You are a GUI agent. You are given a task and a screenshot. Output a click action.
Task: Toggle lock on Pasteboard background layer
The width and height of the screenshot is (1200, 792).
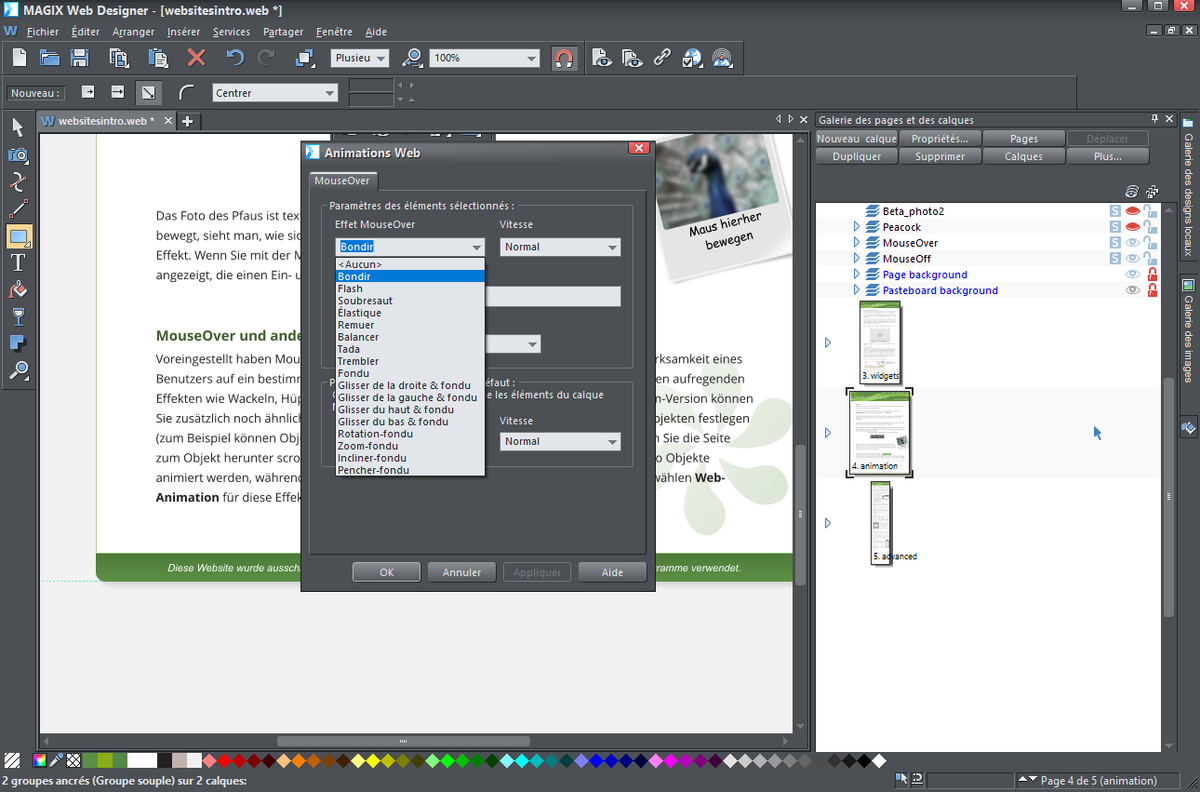1152,290
